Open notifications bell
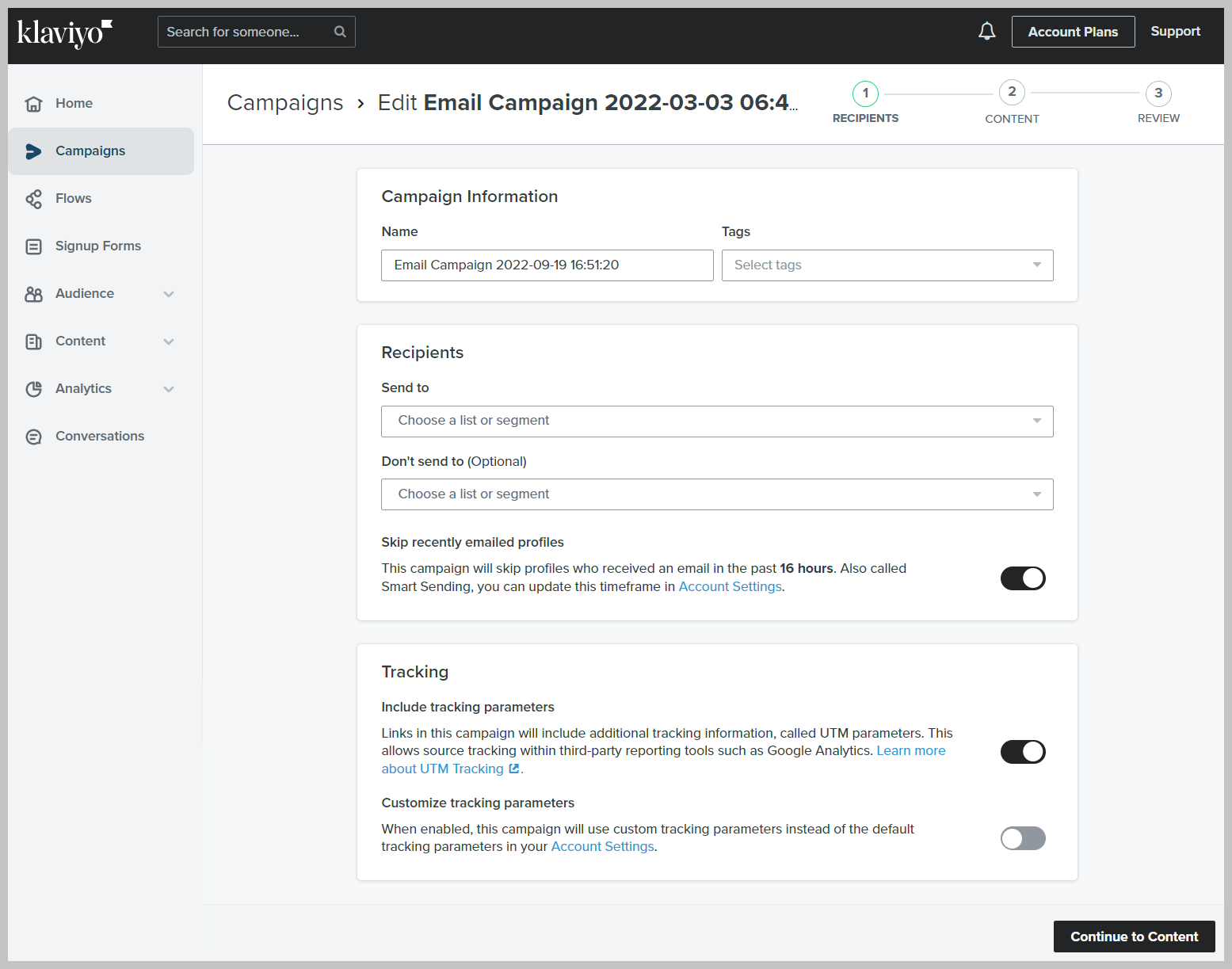 986,32
